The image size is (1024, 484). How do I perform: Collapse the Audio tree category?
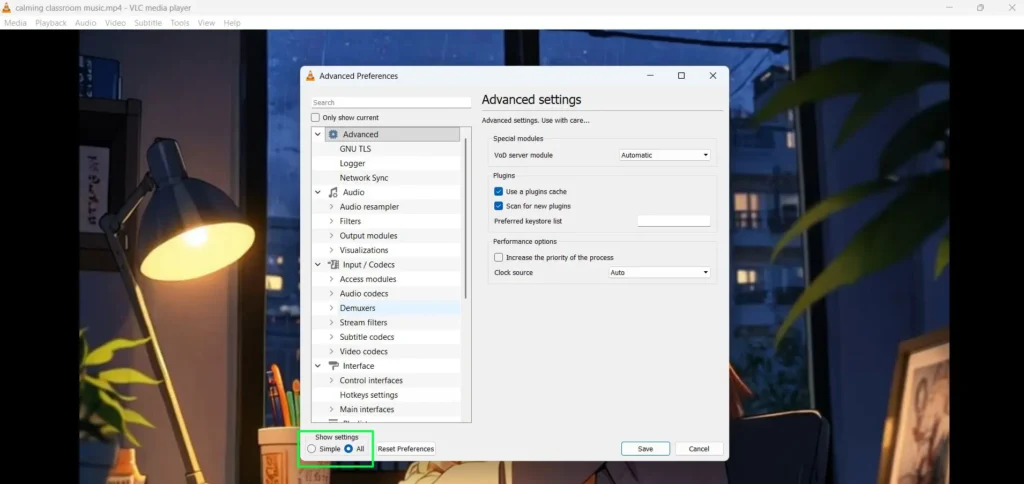coord(318,192)
